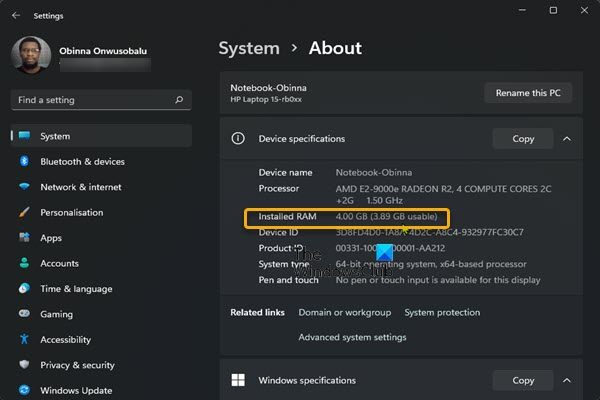
Task: Open the System category
Action: point(101,136)
